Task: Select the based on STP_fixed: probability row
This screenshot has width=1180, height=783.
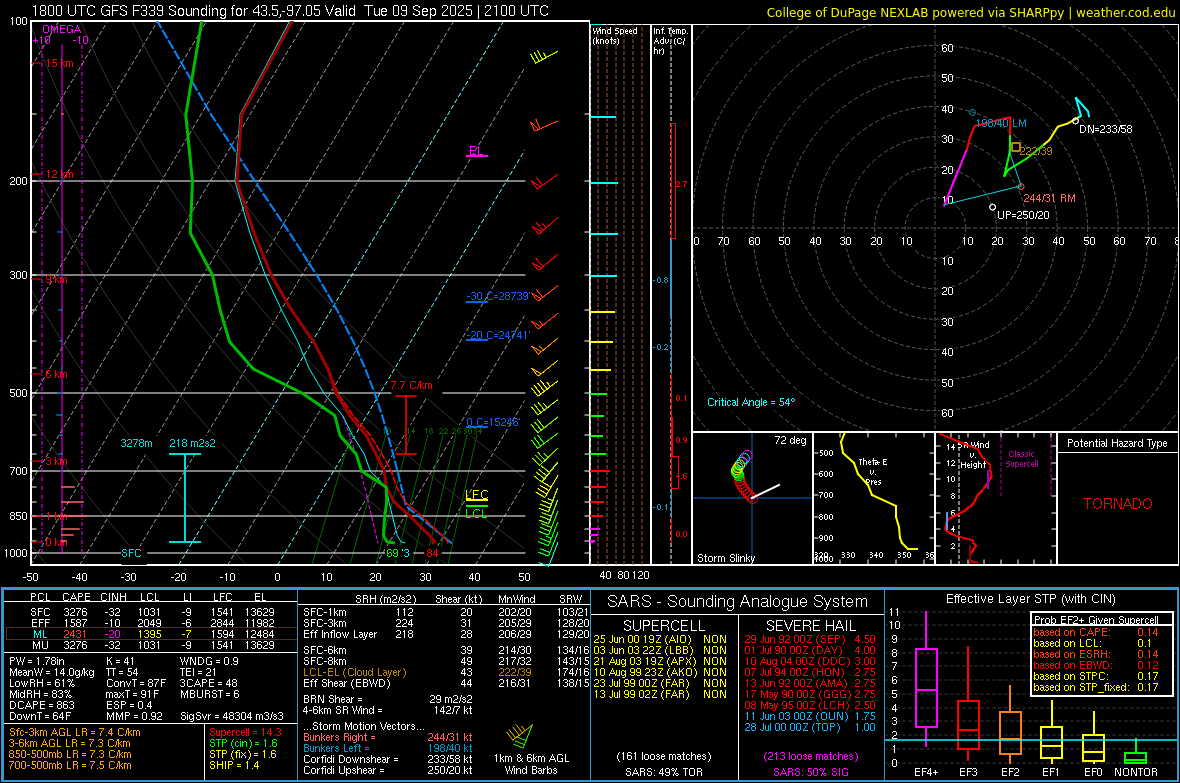Action: 1096,687
